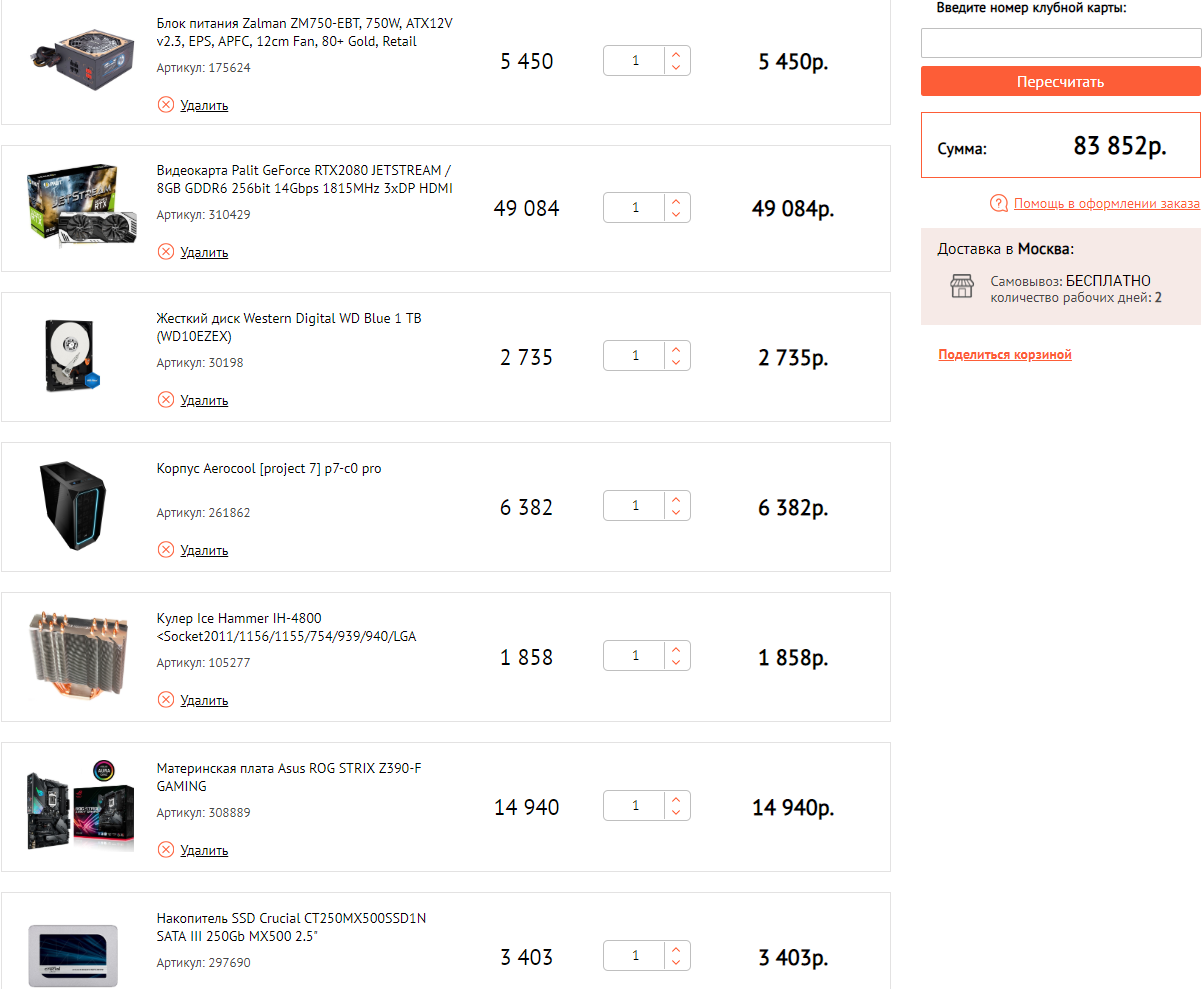The width and height of the screenshot is (1202, 989).
Task: Decrease quantity of Aerocool case
Action: coord(677,513)
